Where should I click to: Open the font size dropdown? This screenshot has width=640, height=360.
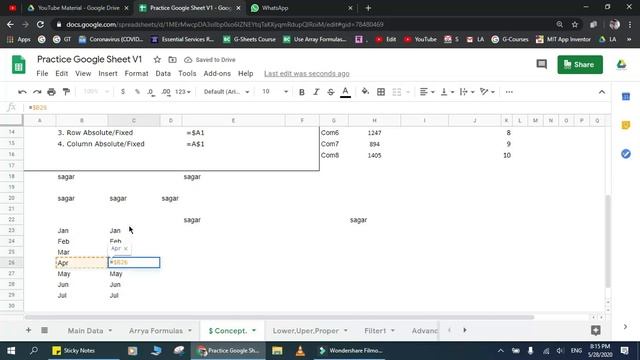[x=275, y=92]
